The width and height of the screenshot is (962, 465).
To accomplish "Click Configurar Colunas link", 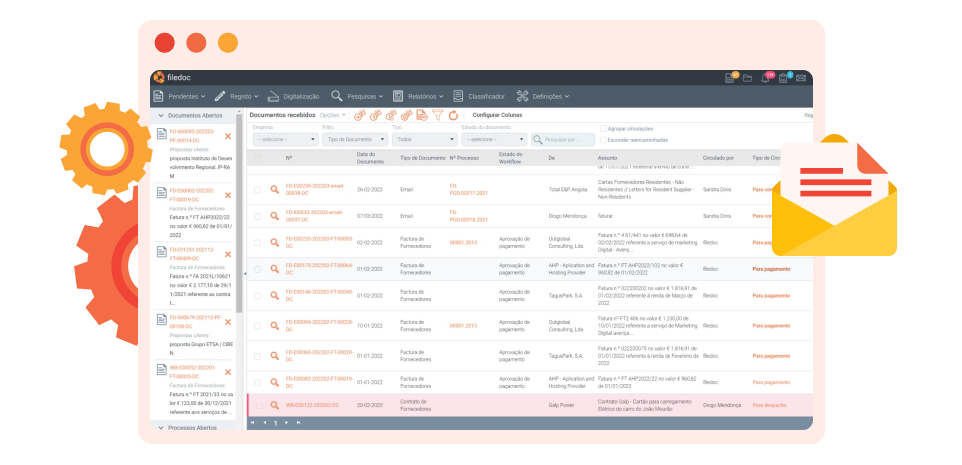I will click(497, 115).
